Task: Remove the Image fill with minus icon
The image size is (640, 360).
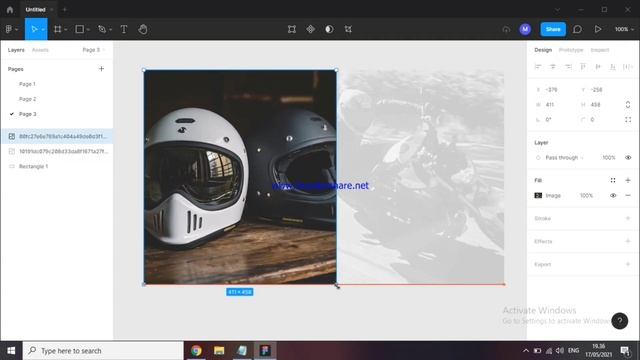Action: click(628, 196)
